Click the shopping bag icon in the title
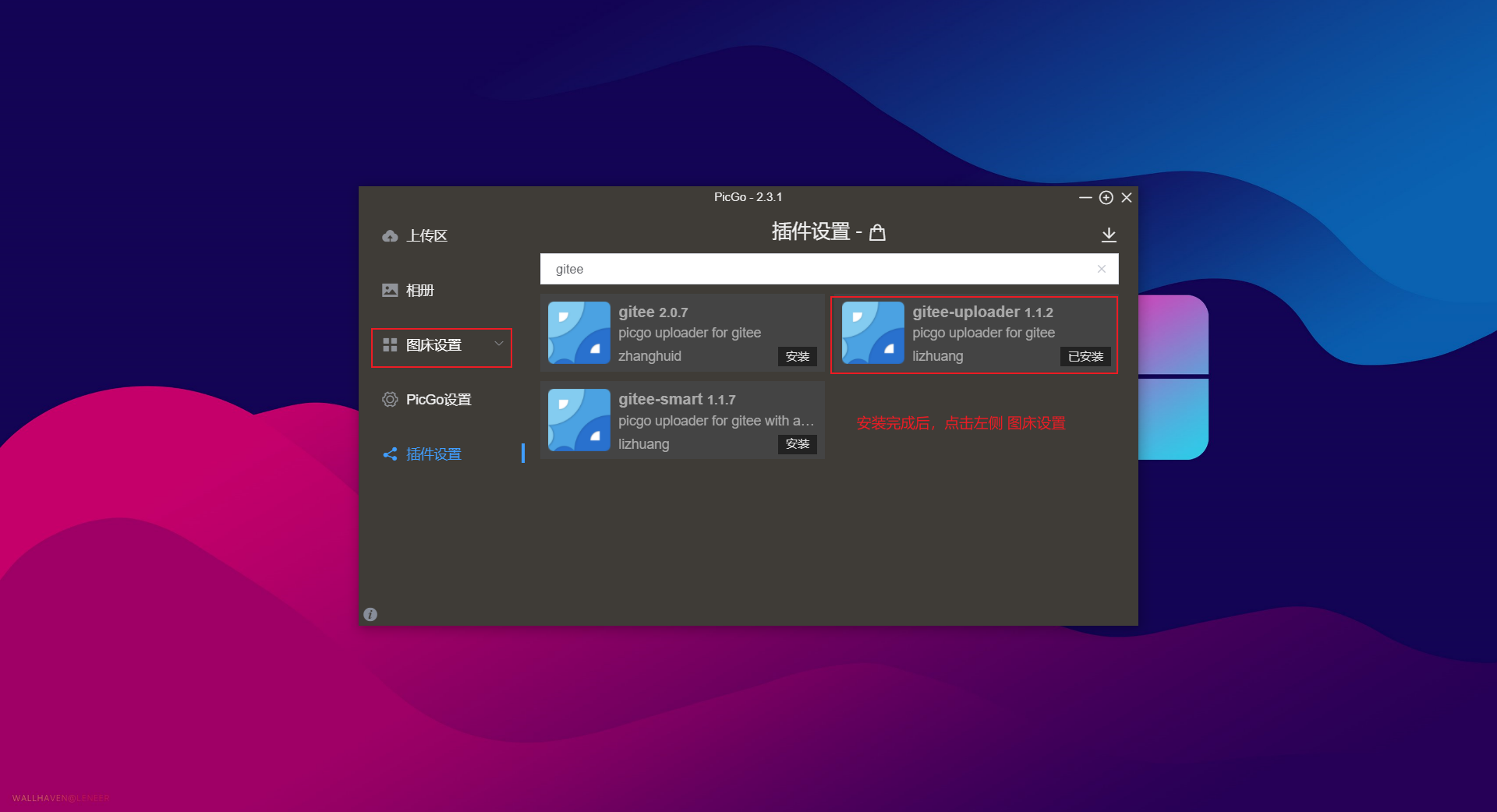Image resolution: width=1497 pixels, height=812 pixels. [x=877, y=232]
